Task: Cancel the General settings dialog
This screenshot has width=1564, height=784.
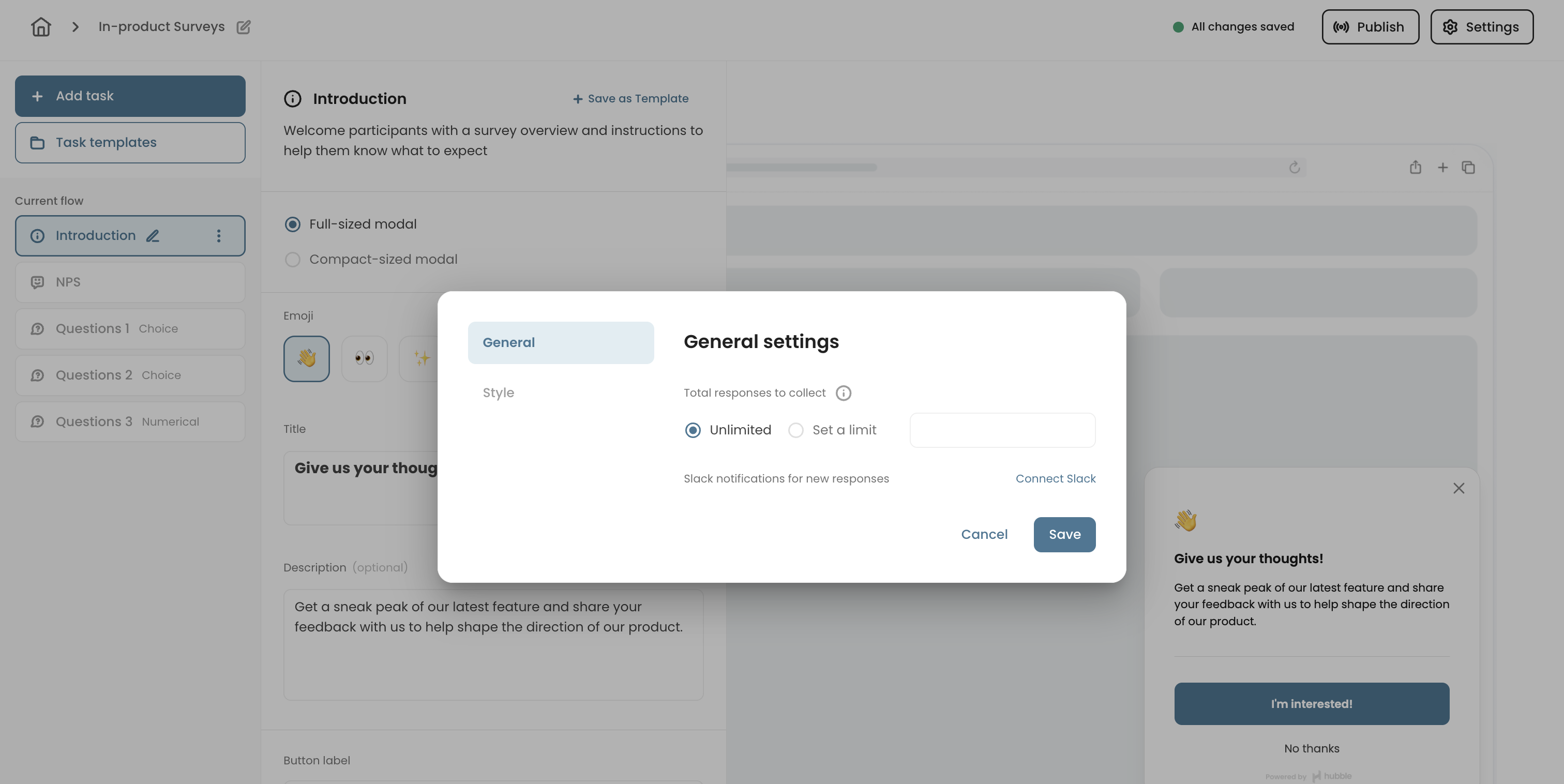Action: (984, 534)
